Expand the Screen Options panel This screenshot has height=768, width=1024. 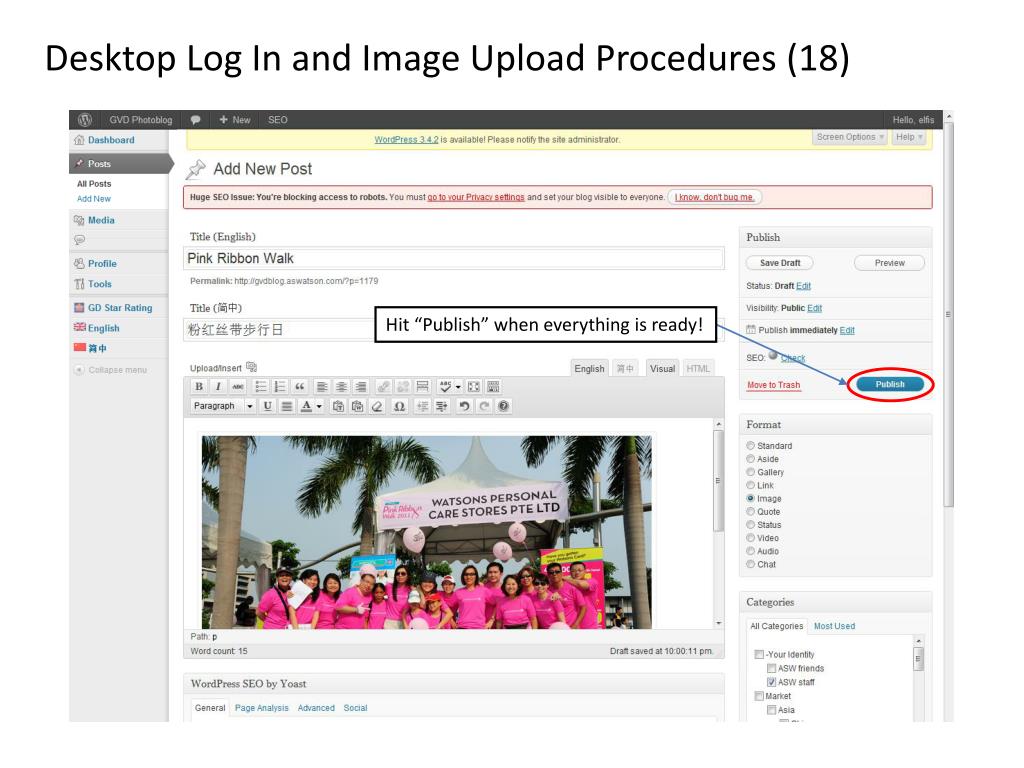850,137
